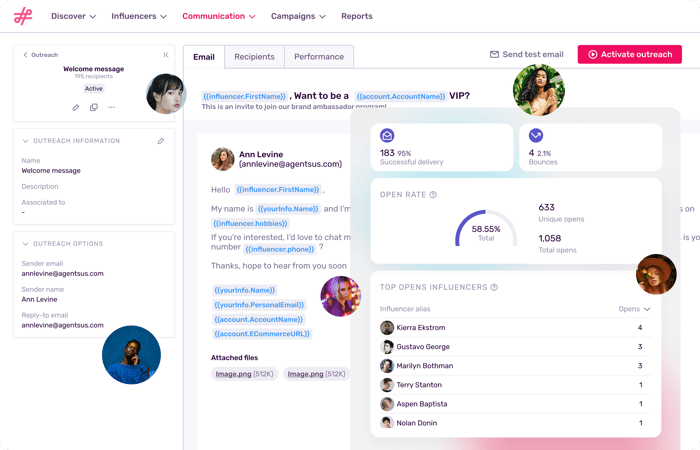
Task: Click the Open Rate help icon
Action: click(433, 195)
